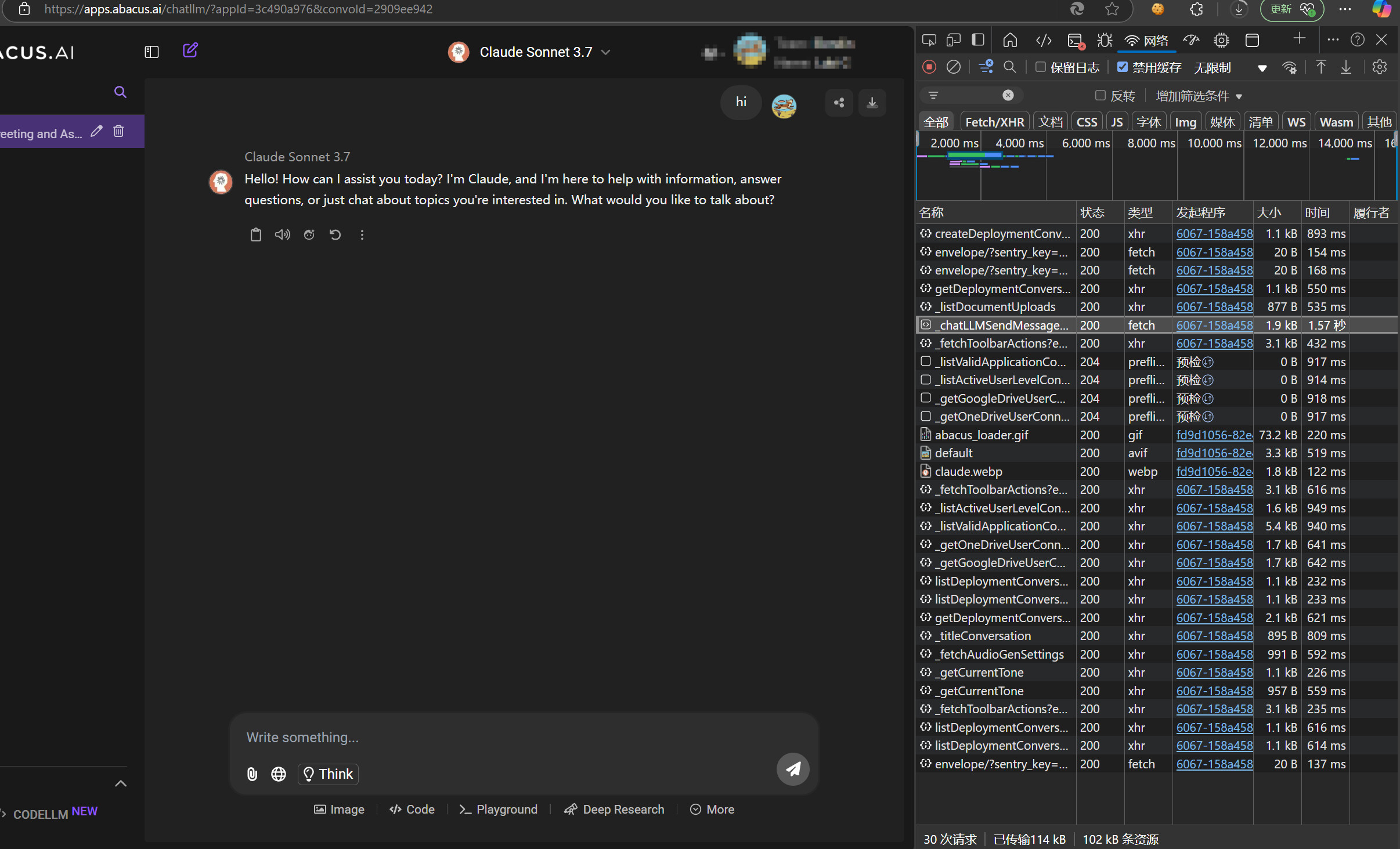The width and height of the screenshot is (1400, 849).
Task: Delete conversation with the trash icon
Action: (118, 132)
